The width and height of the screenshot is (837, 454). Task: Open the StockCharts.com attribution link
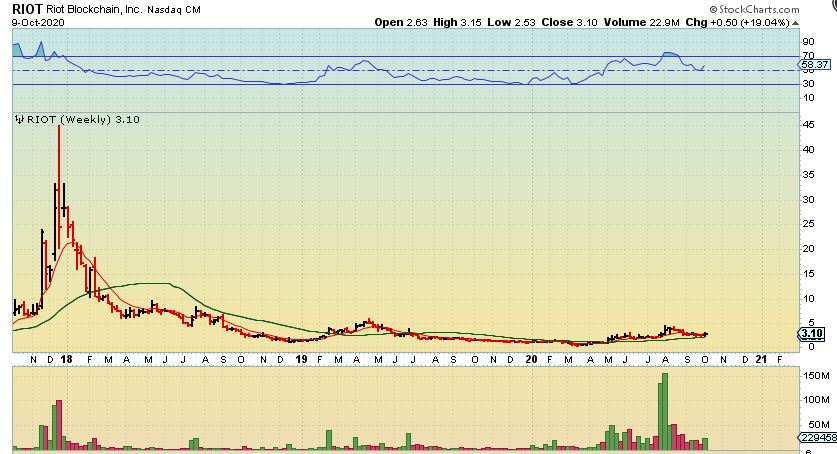click(754, 9)
